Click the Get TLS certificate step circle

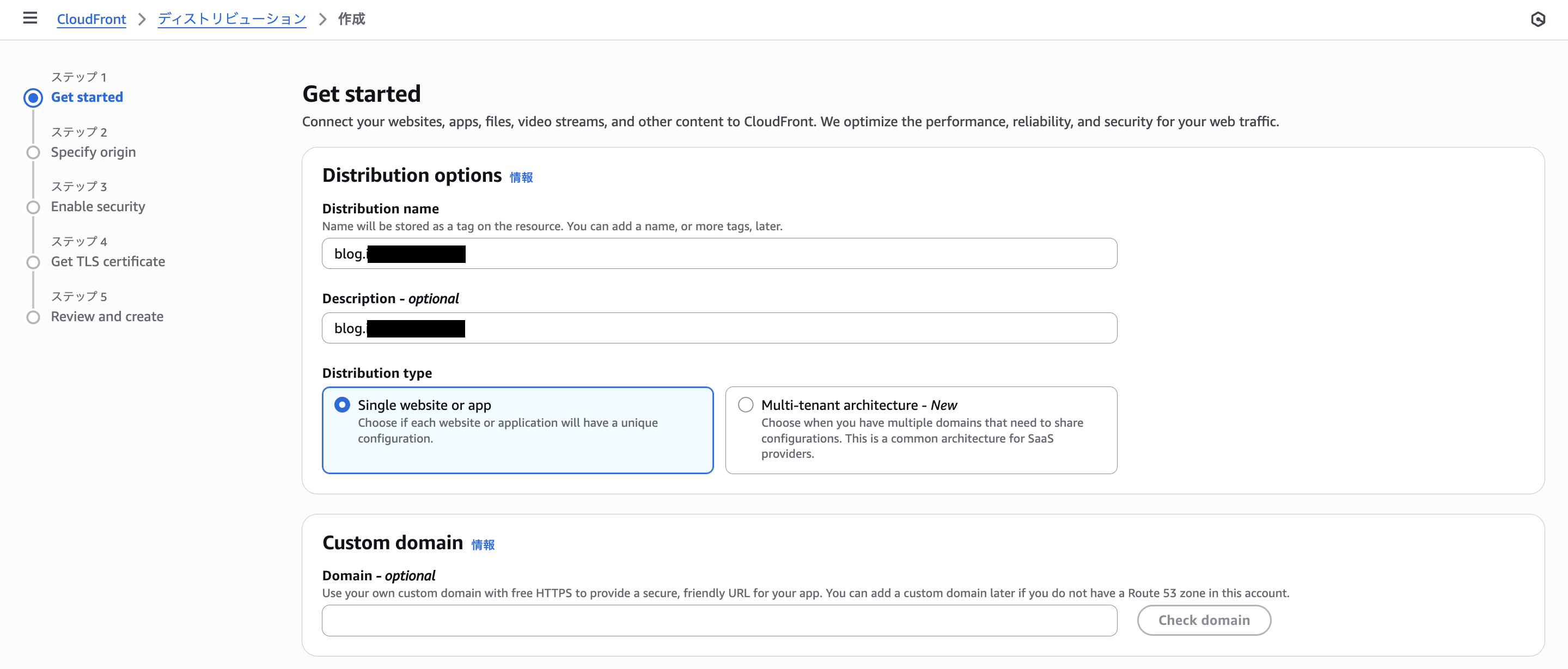coord(33,262)
